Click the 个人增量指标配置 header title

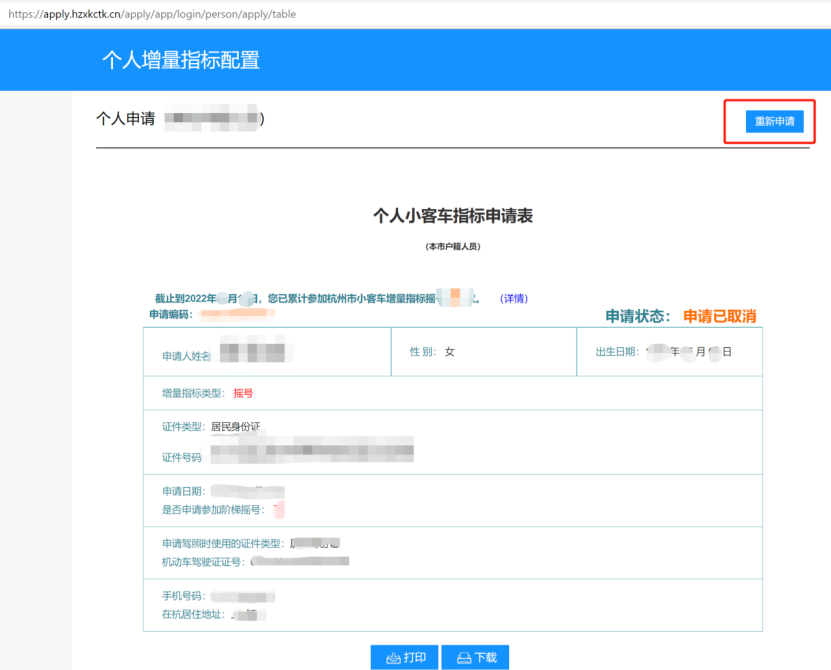tap(180, 60)
